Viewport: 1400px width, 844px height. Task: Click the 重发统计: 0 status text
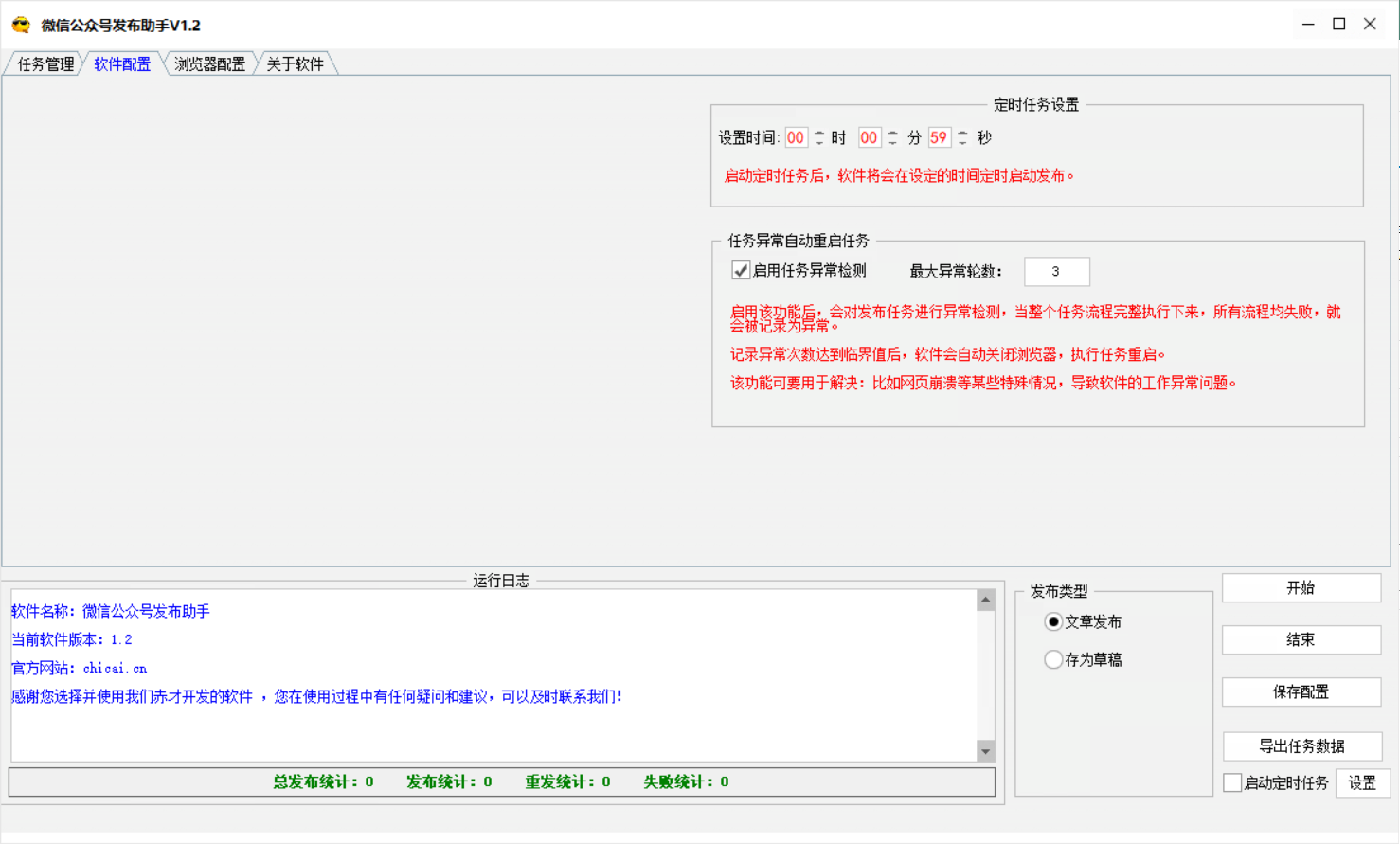568,782
